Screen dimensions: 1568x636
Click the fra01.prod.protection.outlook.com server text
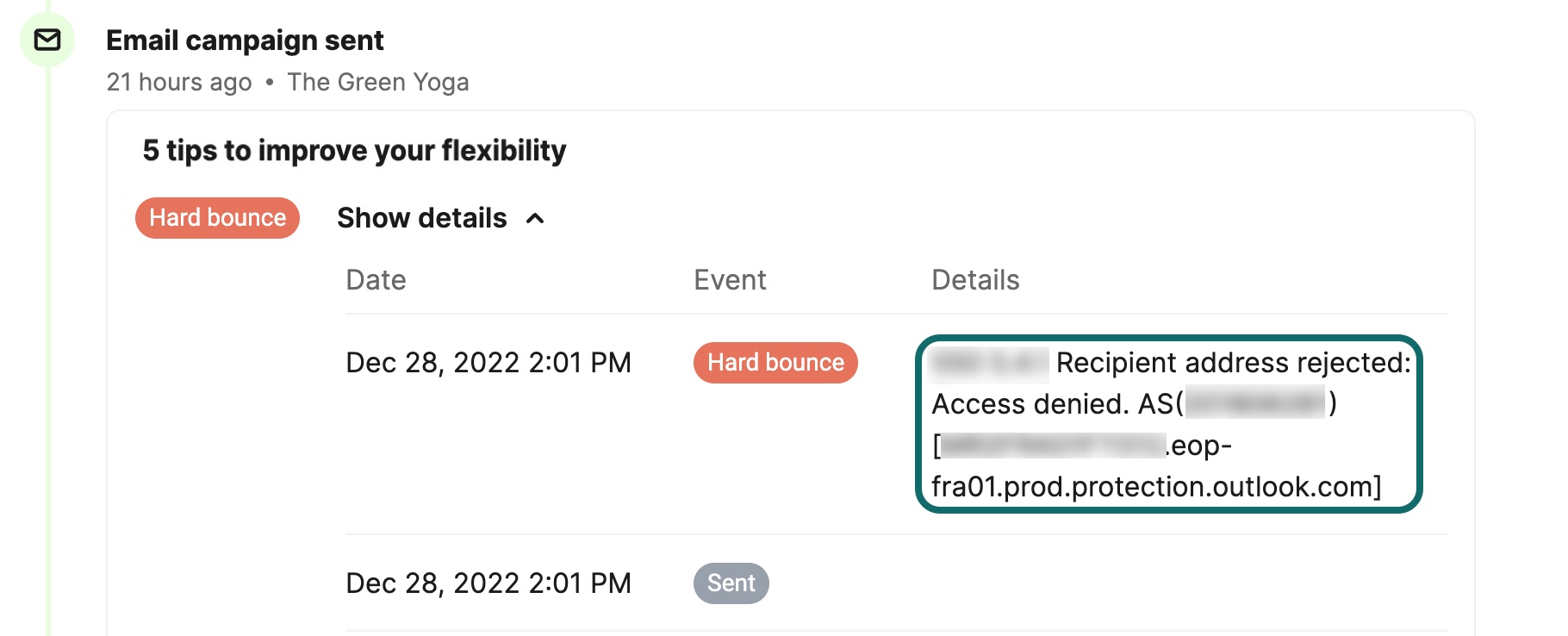point(1155,487)
